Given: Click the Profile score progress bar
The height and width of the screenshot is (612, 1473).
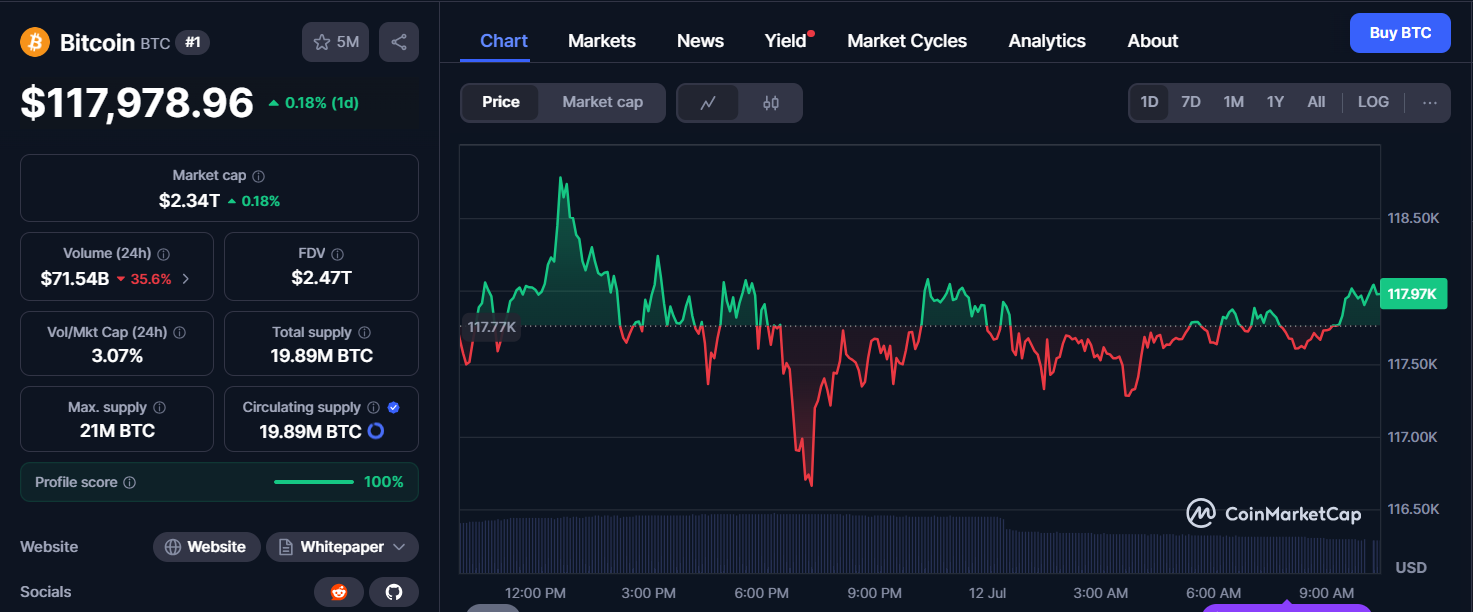Looking at the screenshot, I should [314, 482].
